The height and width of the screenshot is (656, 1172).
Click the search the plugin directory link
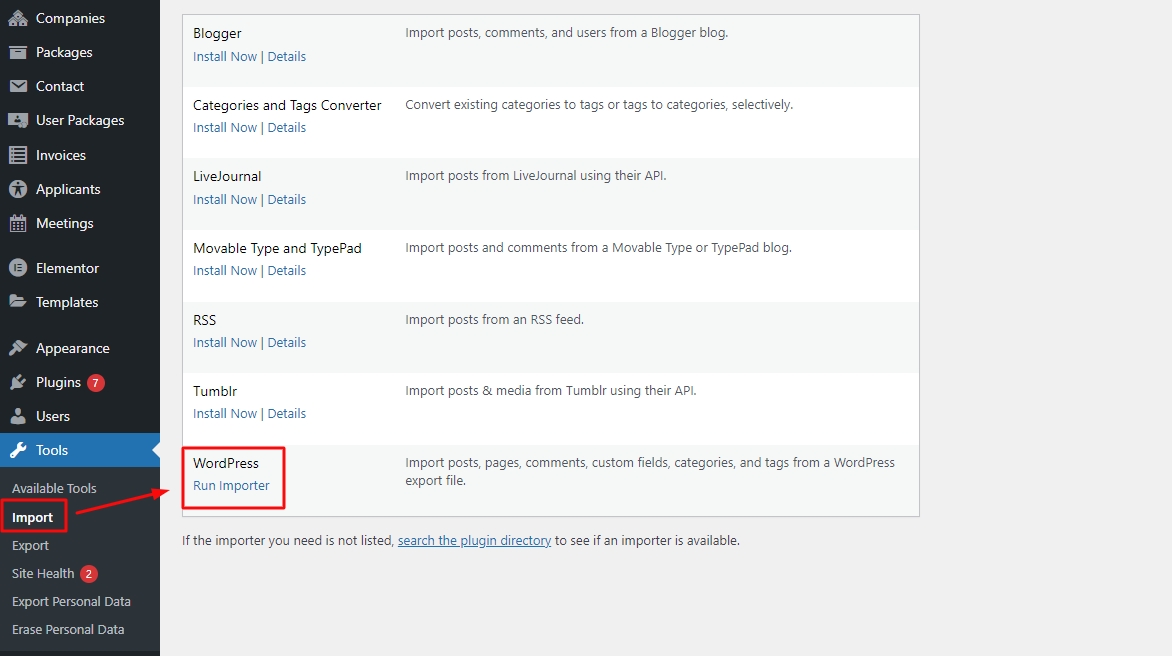point(474,540)
